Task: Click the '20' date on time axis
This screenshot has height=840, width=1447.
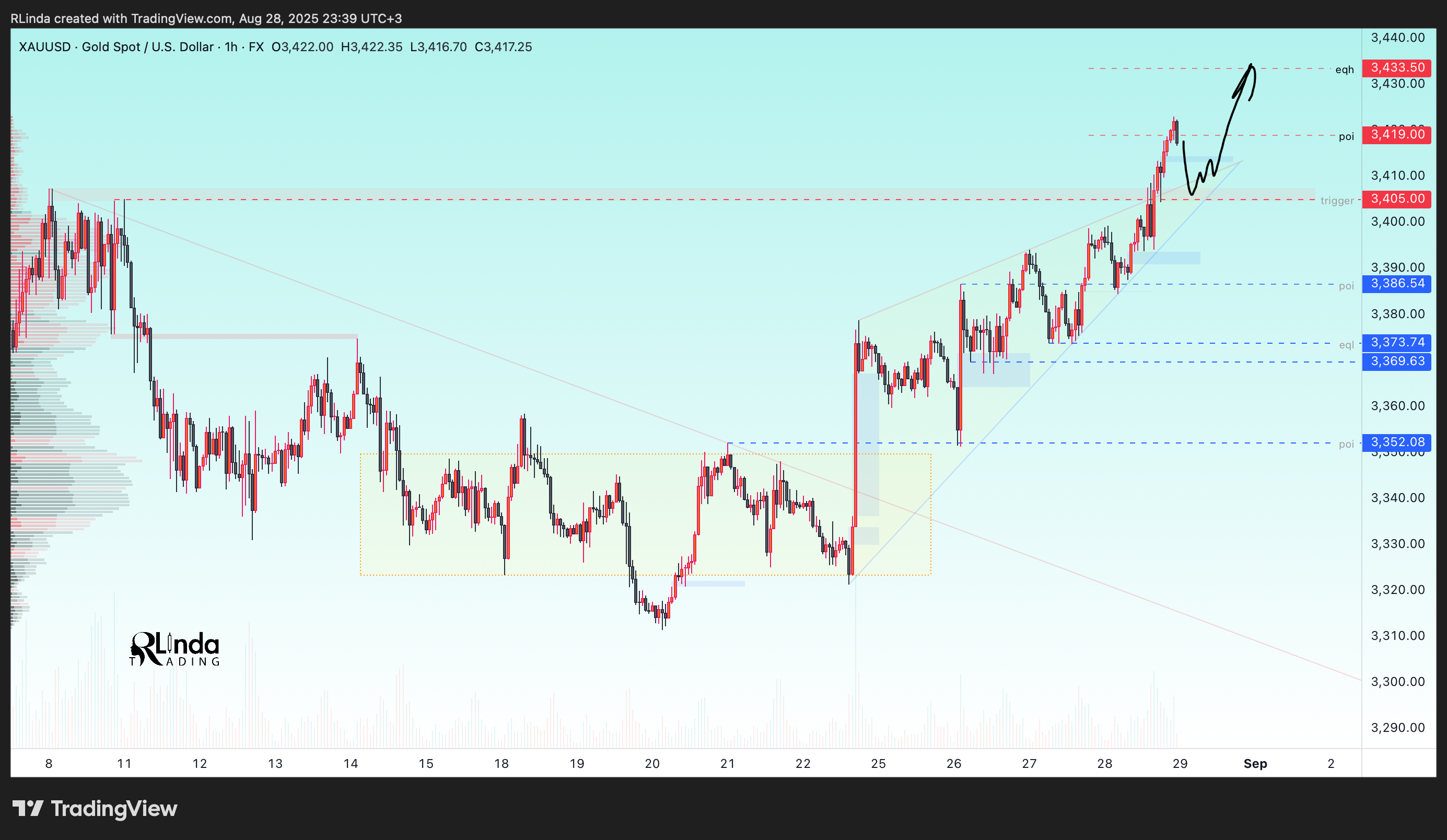Action: (652, 764)
